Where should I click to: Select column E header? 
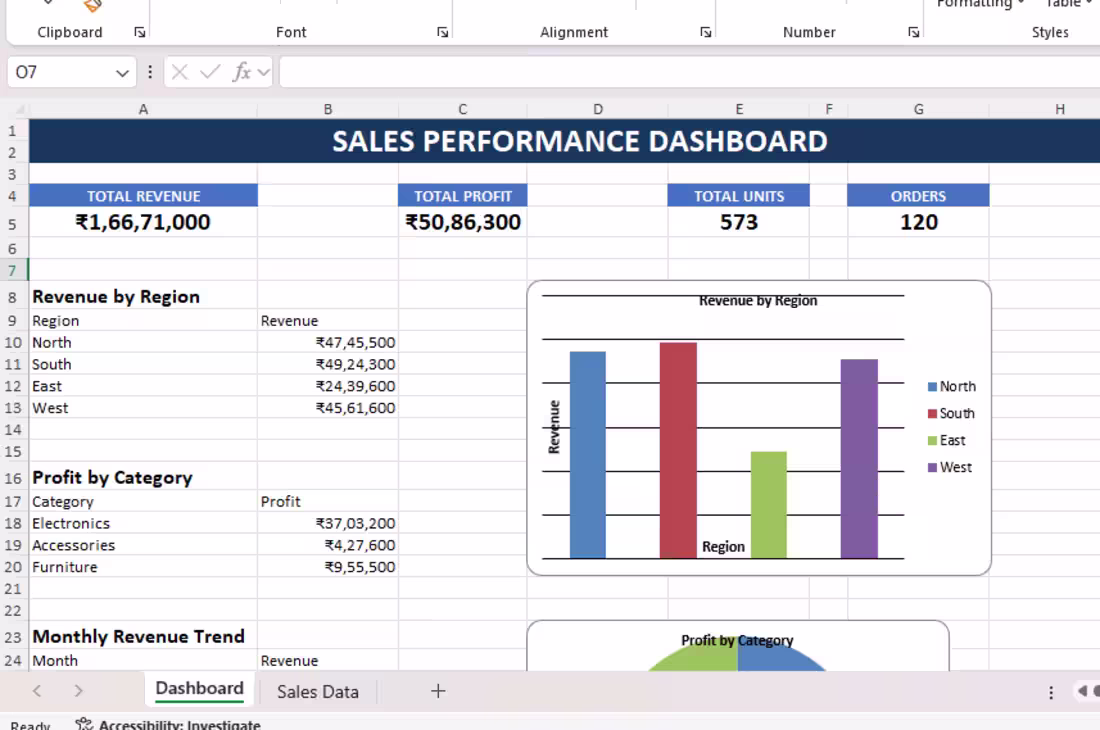[739, 109]
